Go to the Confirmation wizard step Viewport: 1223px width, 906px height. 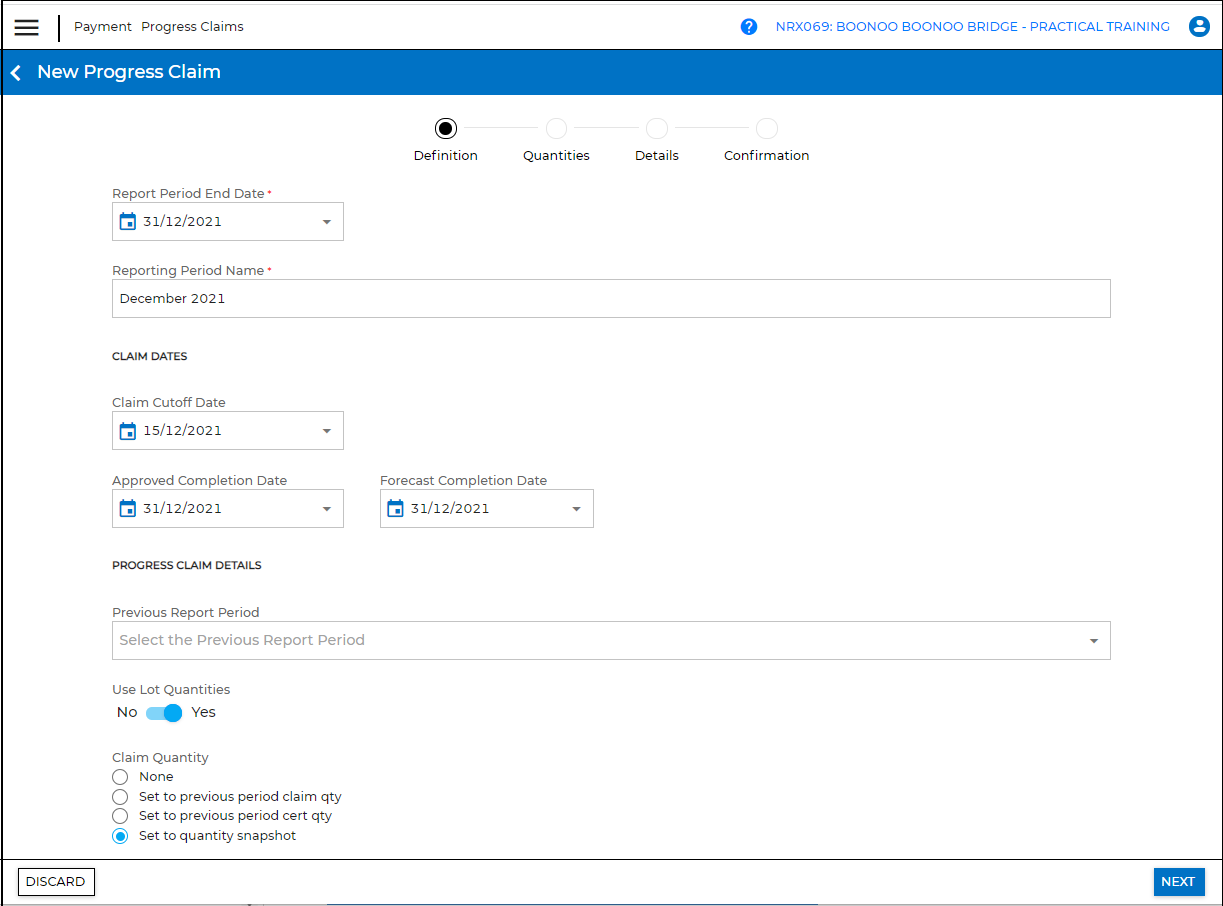pos(767,128)
